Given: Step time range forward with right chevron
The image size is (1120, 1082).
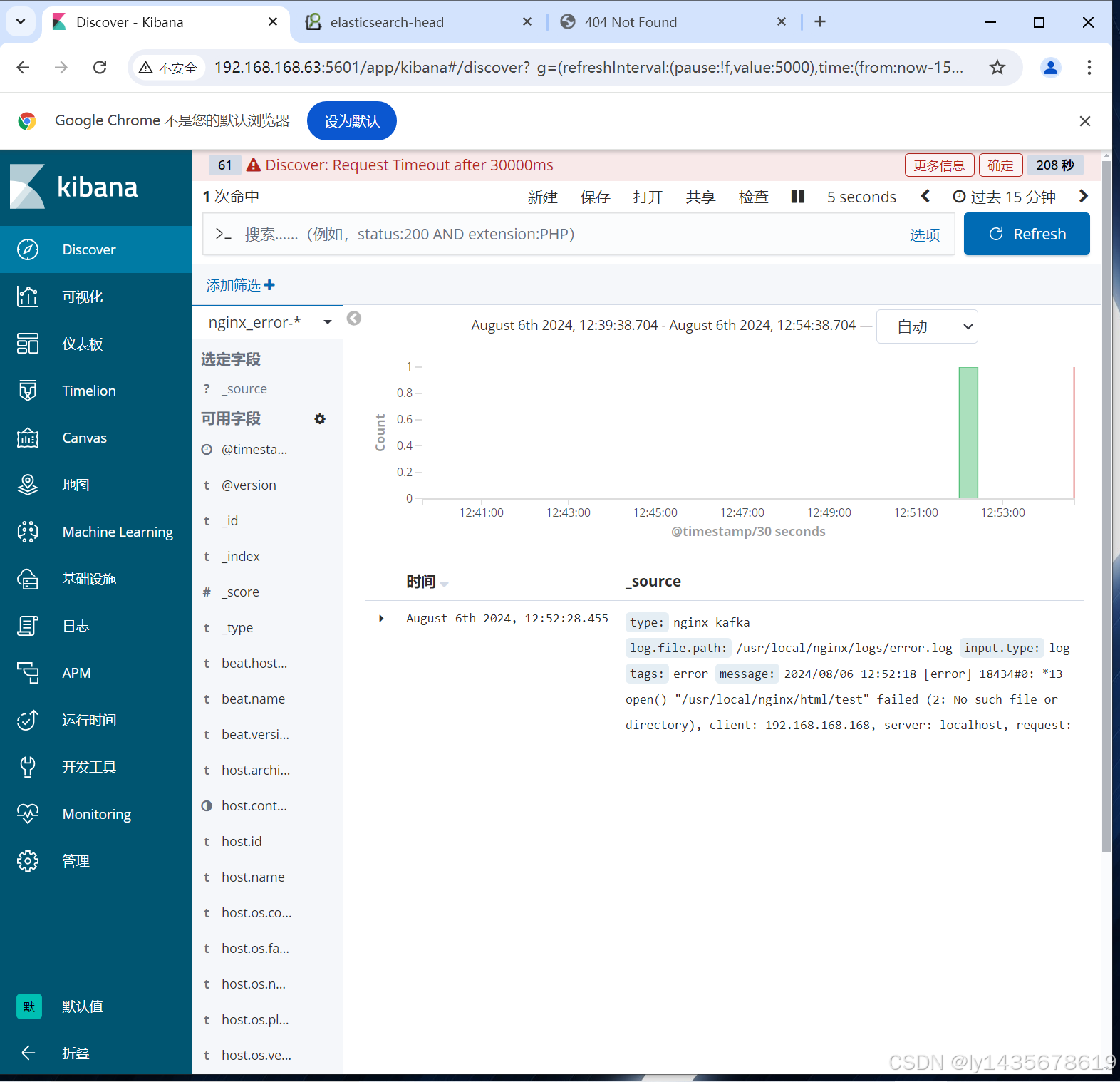Looking at the screenshot, I should 1083,196.
